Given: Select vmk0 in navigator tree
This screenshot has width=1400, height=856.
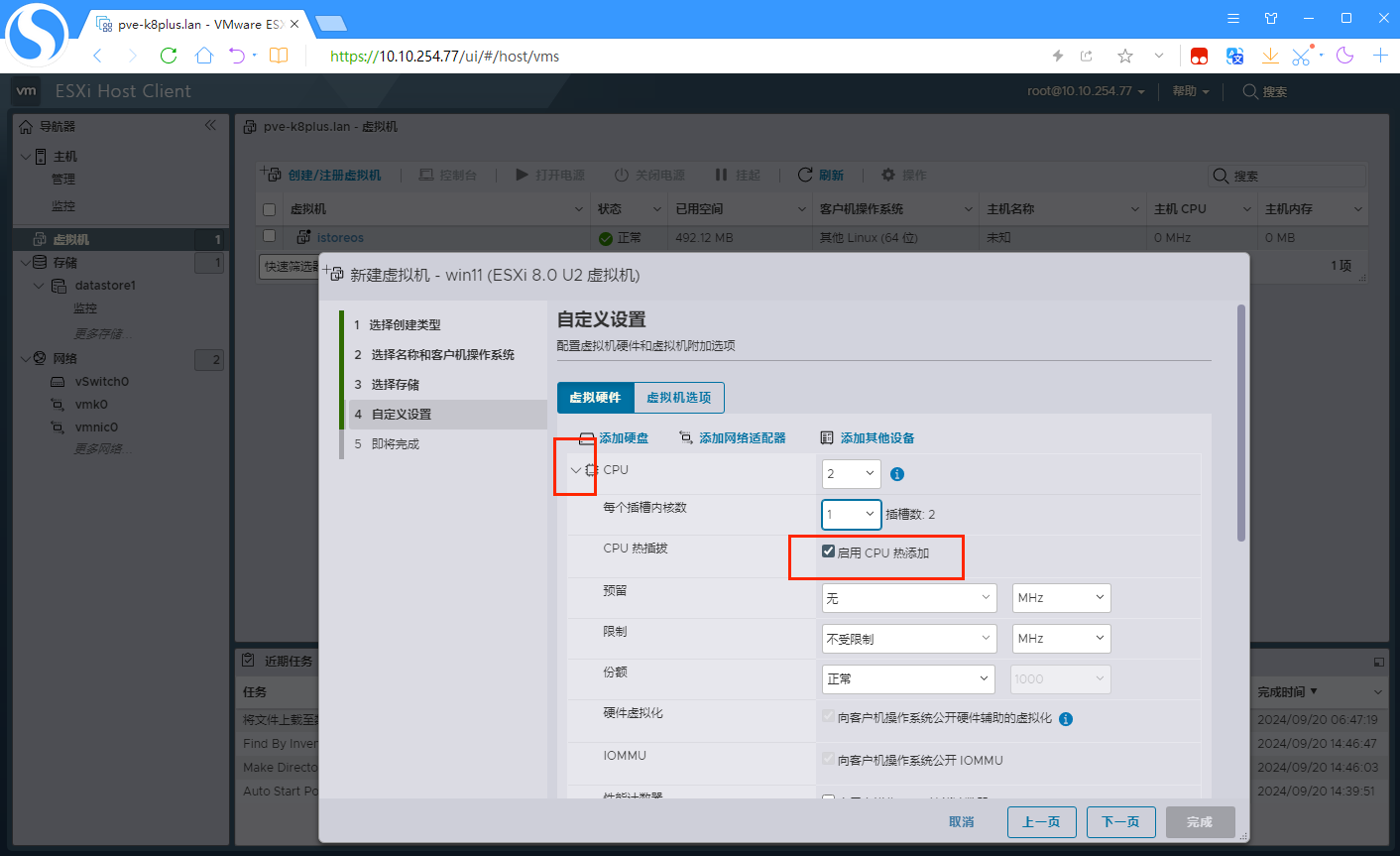Looking at the screenshot, I should tap(91, 405).
